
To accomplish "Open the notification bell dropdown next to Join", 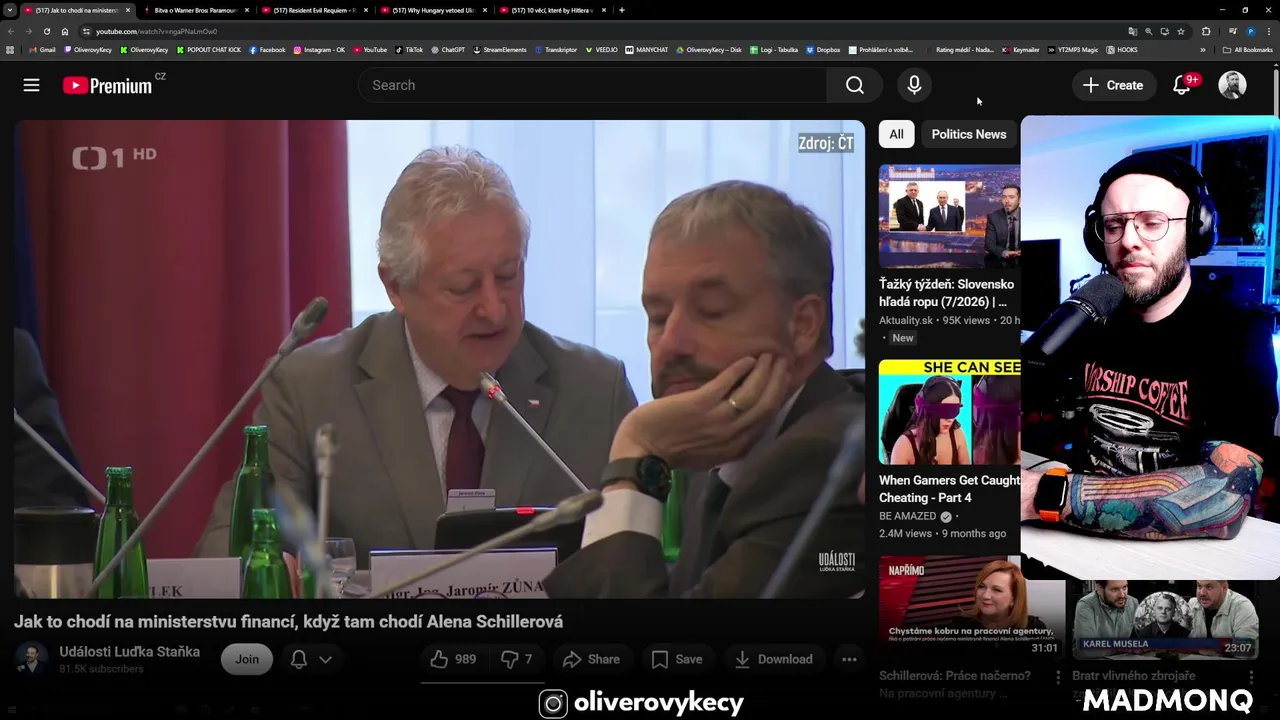I will [x=311, y=659].
